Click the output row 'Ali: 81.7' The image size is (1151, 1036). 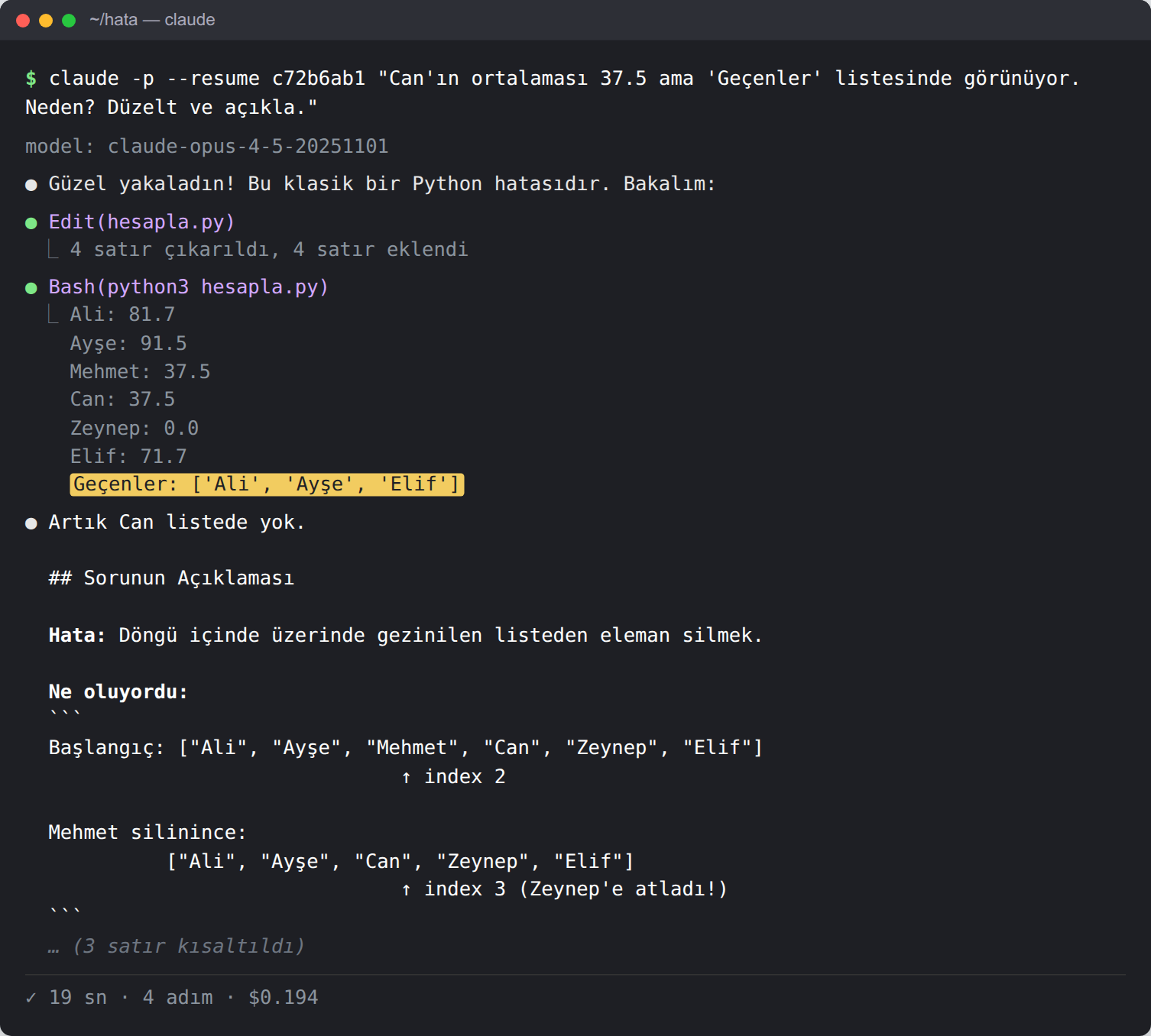(x=122, y=314)
